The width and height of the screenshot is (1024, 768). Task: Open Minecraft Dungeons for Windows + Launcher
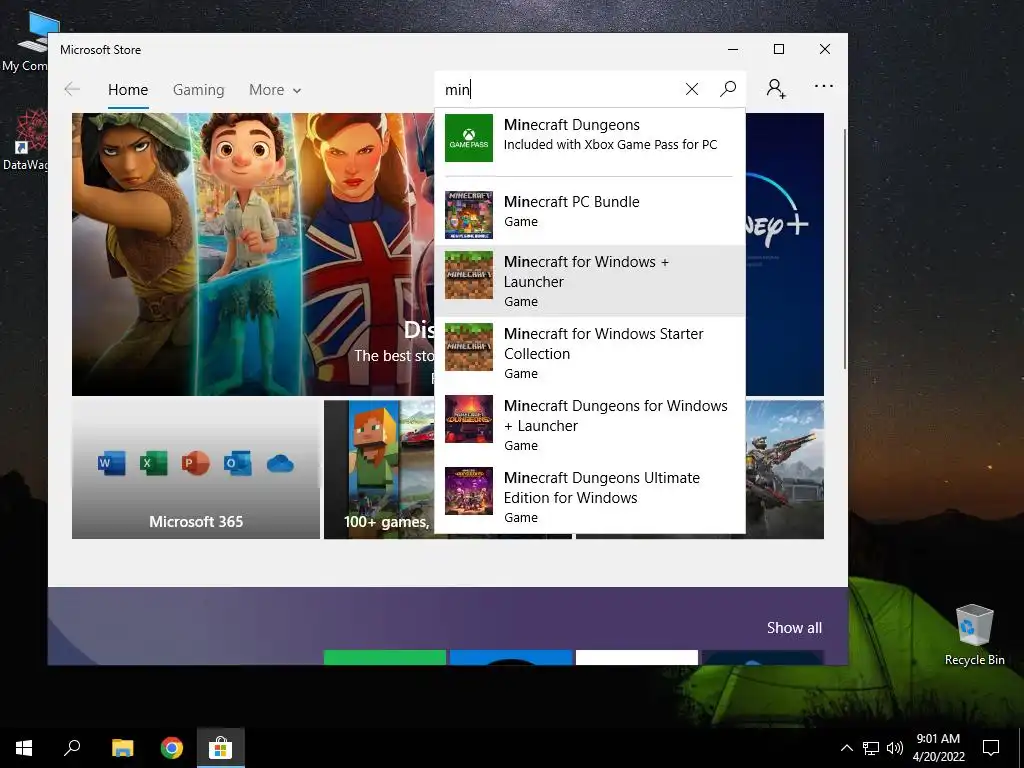pos(590,424)
